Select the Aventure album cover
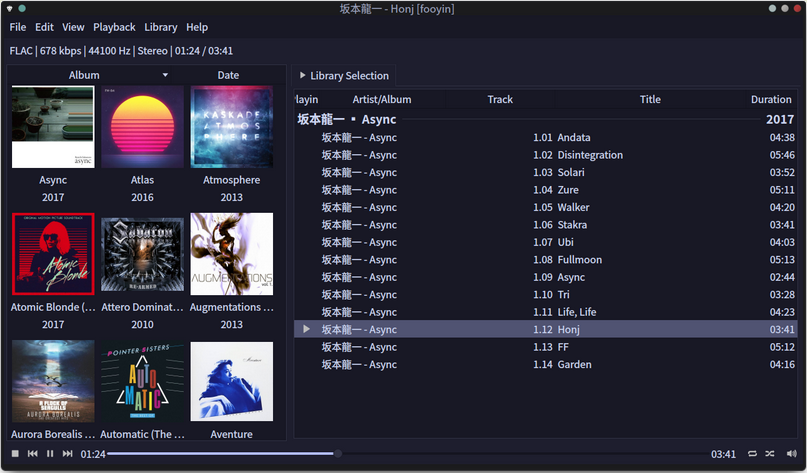Viewport: 807px width, 473px height. point(232,381)
